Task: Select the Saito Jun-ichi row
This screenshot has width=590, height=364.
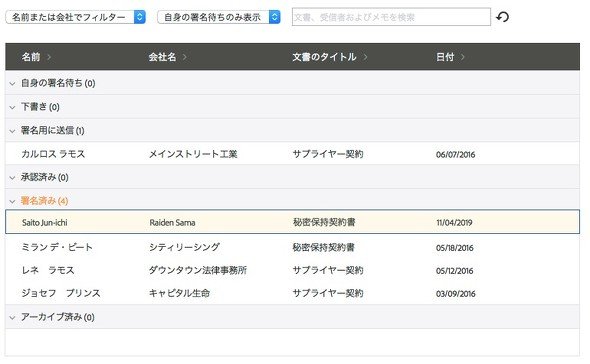Action: click(292, 222)
